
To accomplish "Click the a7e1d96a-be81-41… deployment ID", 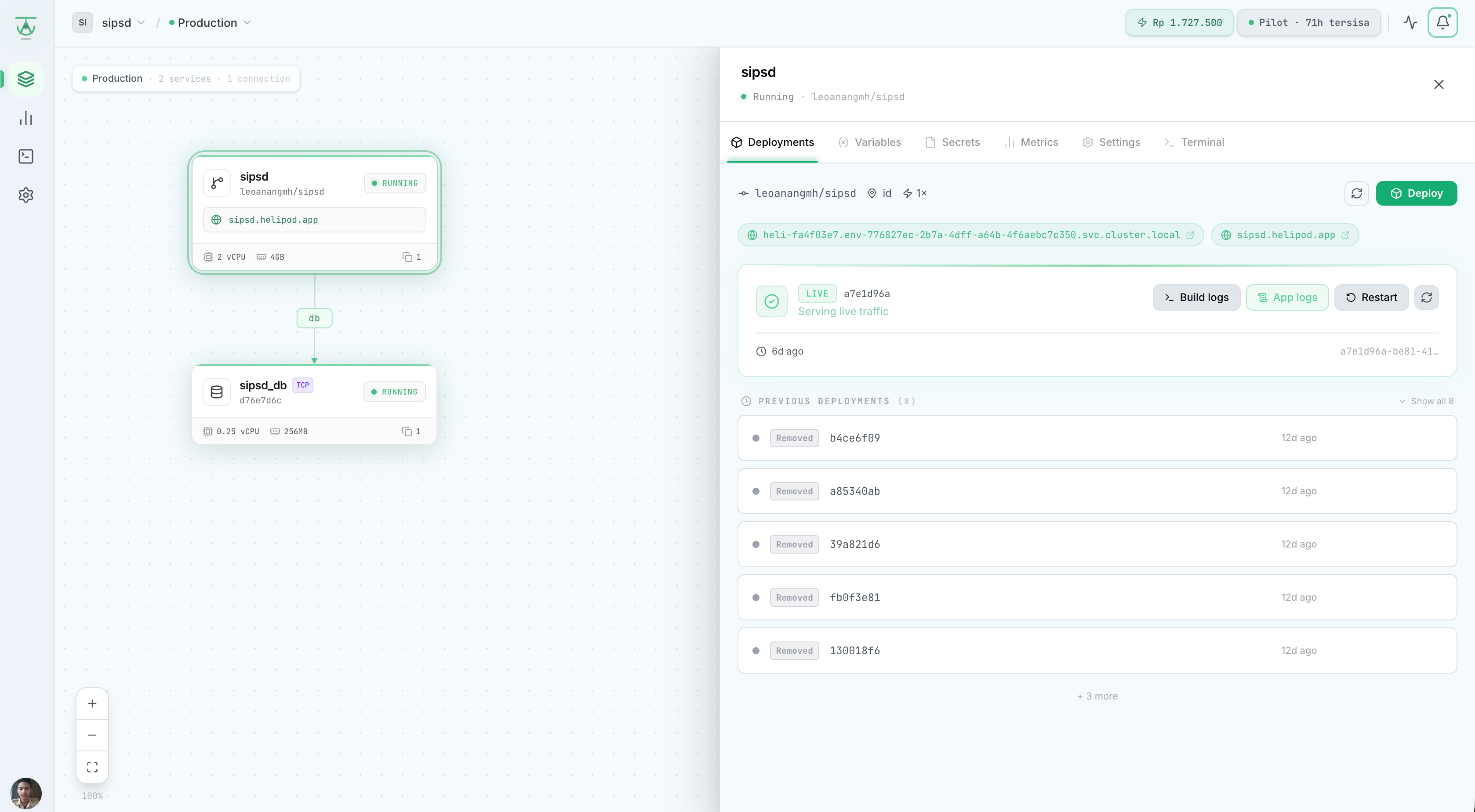I will point(1389,352).
